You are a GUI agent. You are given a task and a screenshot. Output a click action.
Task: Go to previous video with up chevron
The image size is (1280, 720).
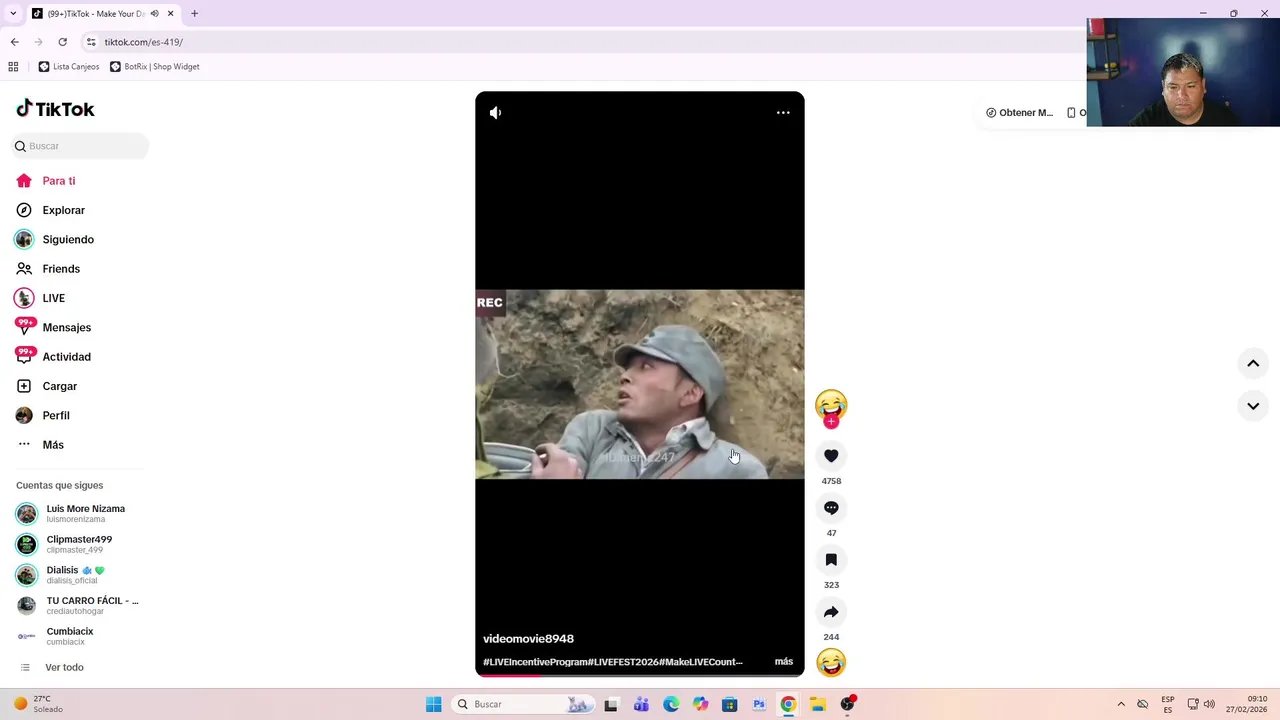[x=1253, y=364]
